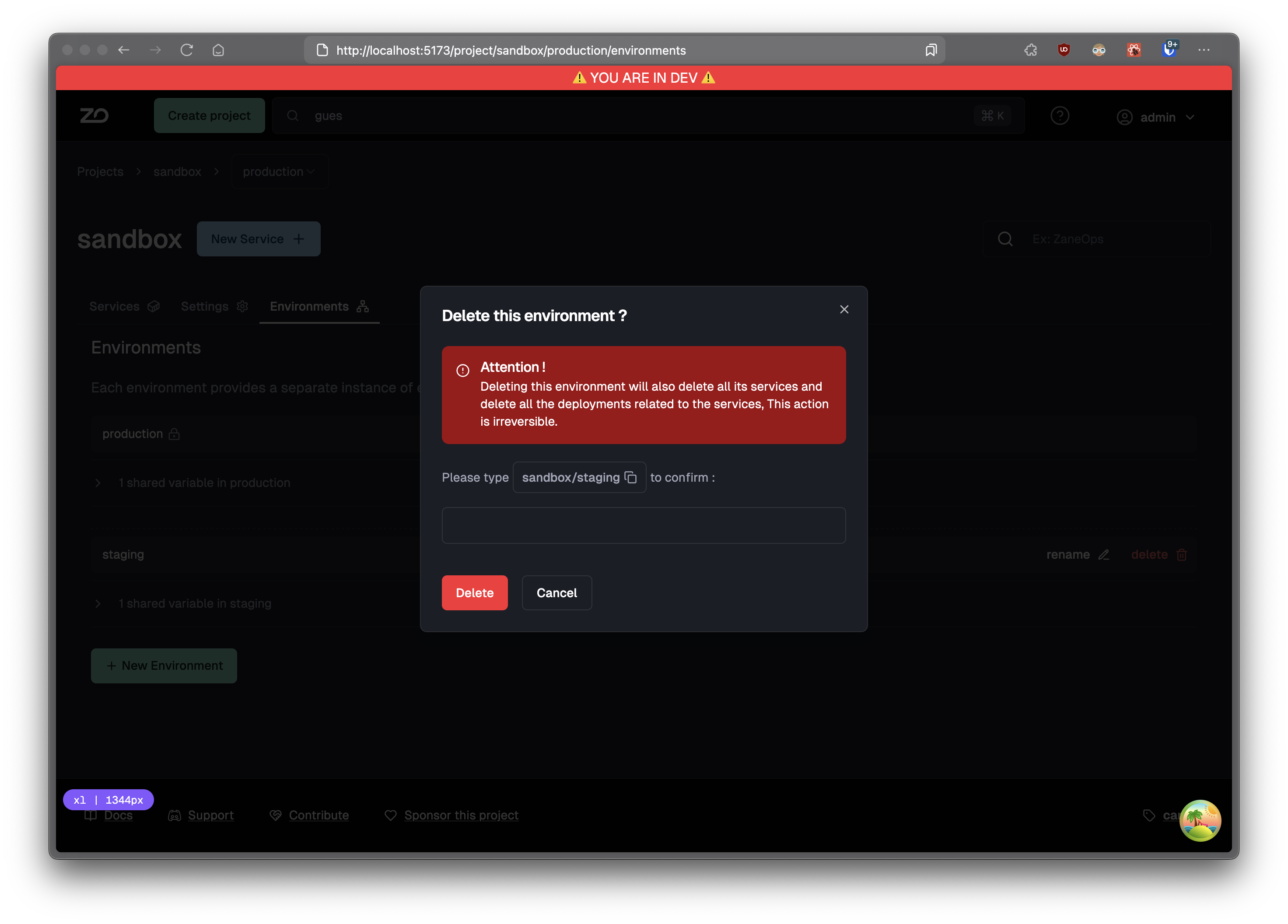
Task: Click the pencil icon next to rename
Action: click(1103, 554)
